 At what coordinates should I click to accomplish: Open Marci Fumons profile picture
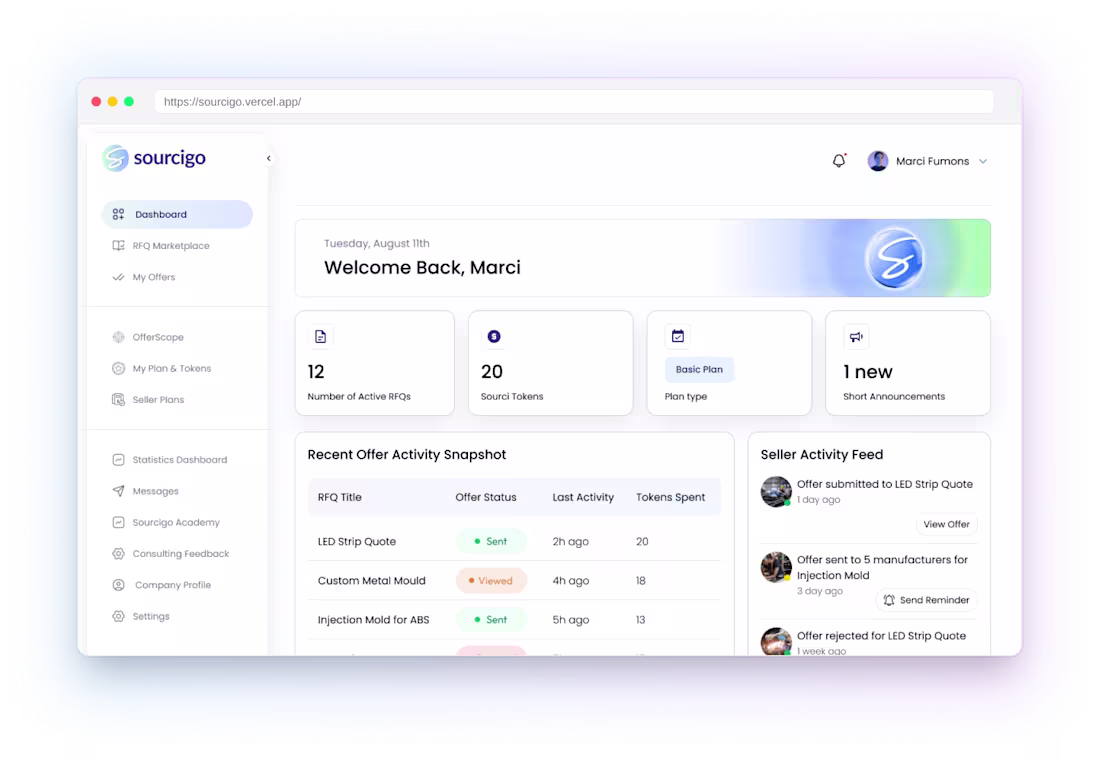[877, 161]
